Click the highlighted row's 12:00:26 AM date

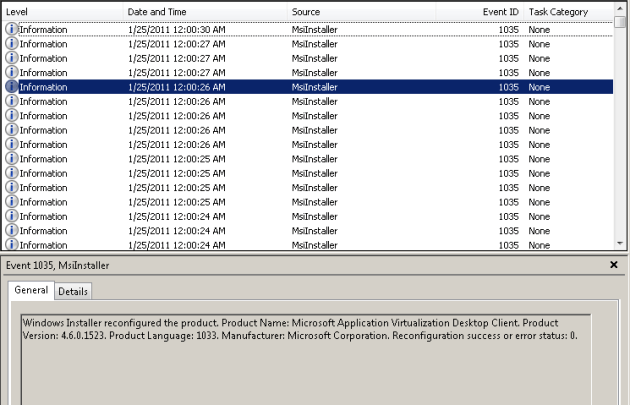pyautogui.click(x=177, y=87)
